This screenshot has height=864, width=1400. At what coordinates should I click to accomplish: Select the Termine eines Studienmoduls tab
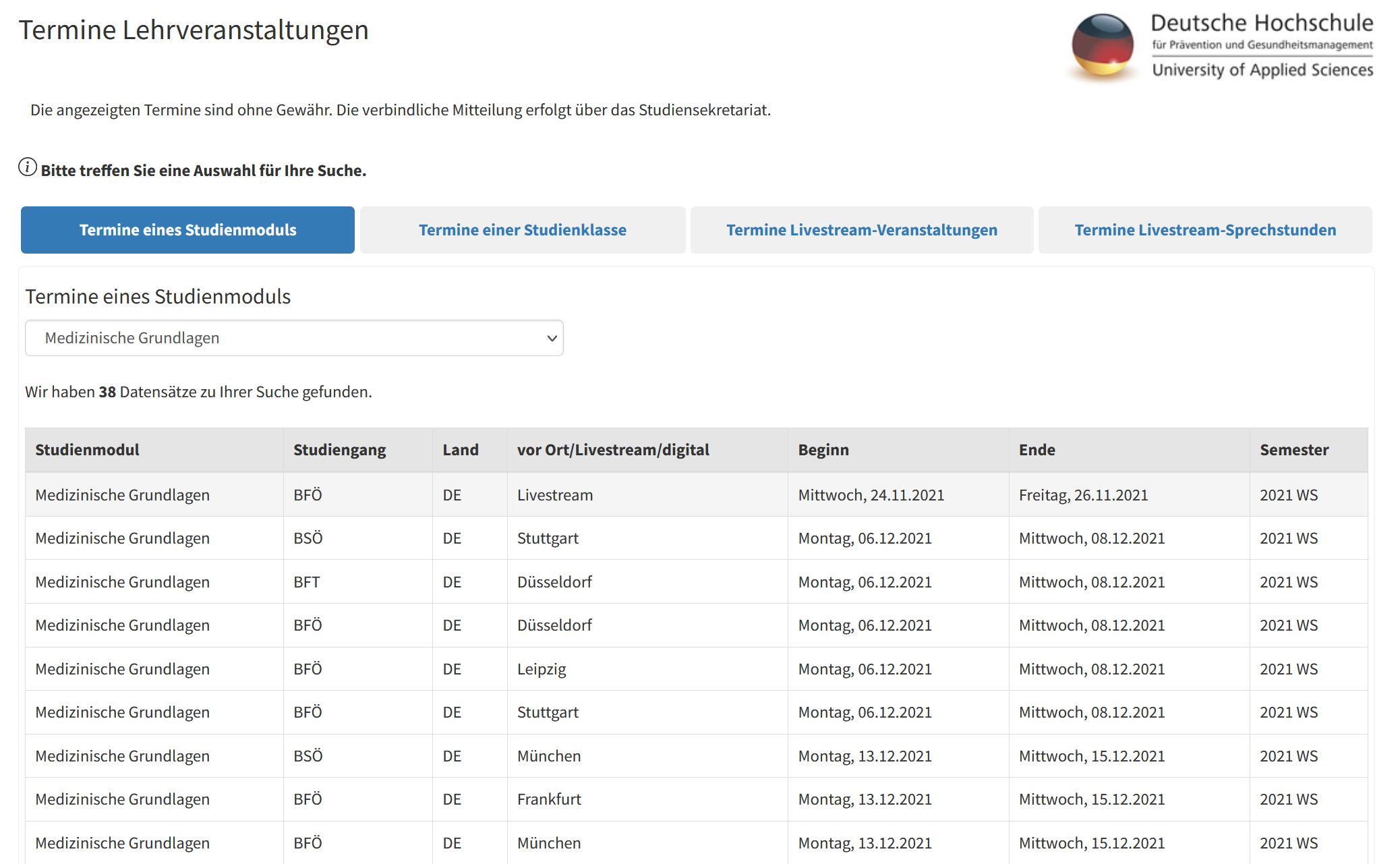click(187, 230)
